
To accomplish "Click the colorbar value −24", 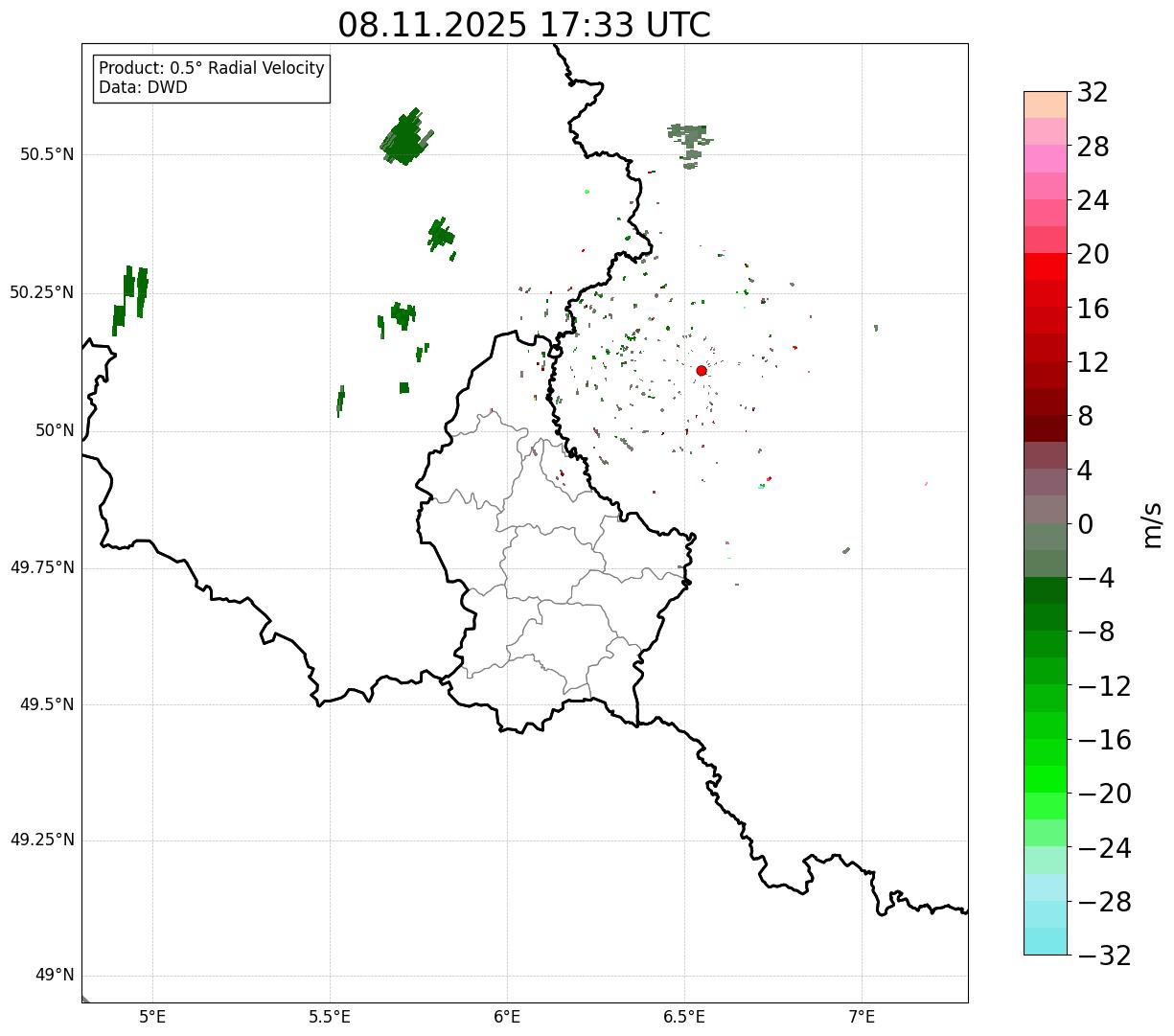I will tap(1104, 848).
